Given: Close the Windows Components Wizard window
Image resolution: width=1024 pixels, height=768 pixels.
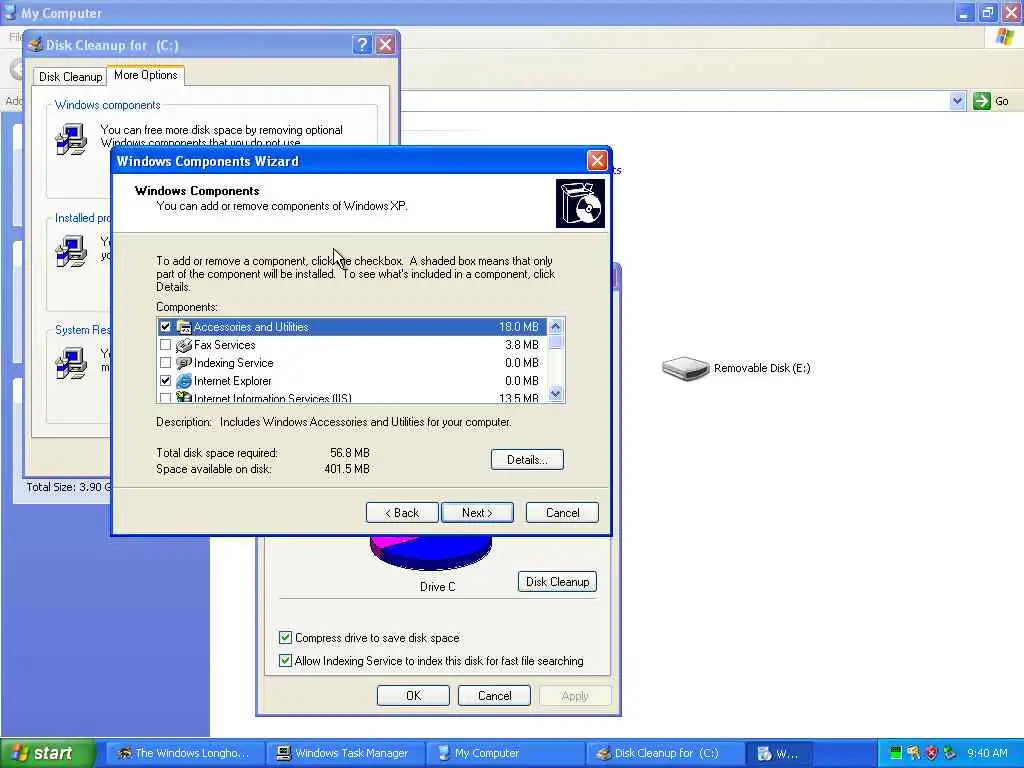Looking at the screenshot, I should coord(597,160).
